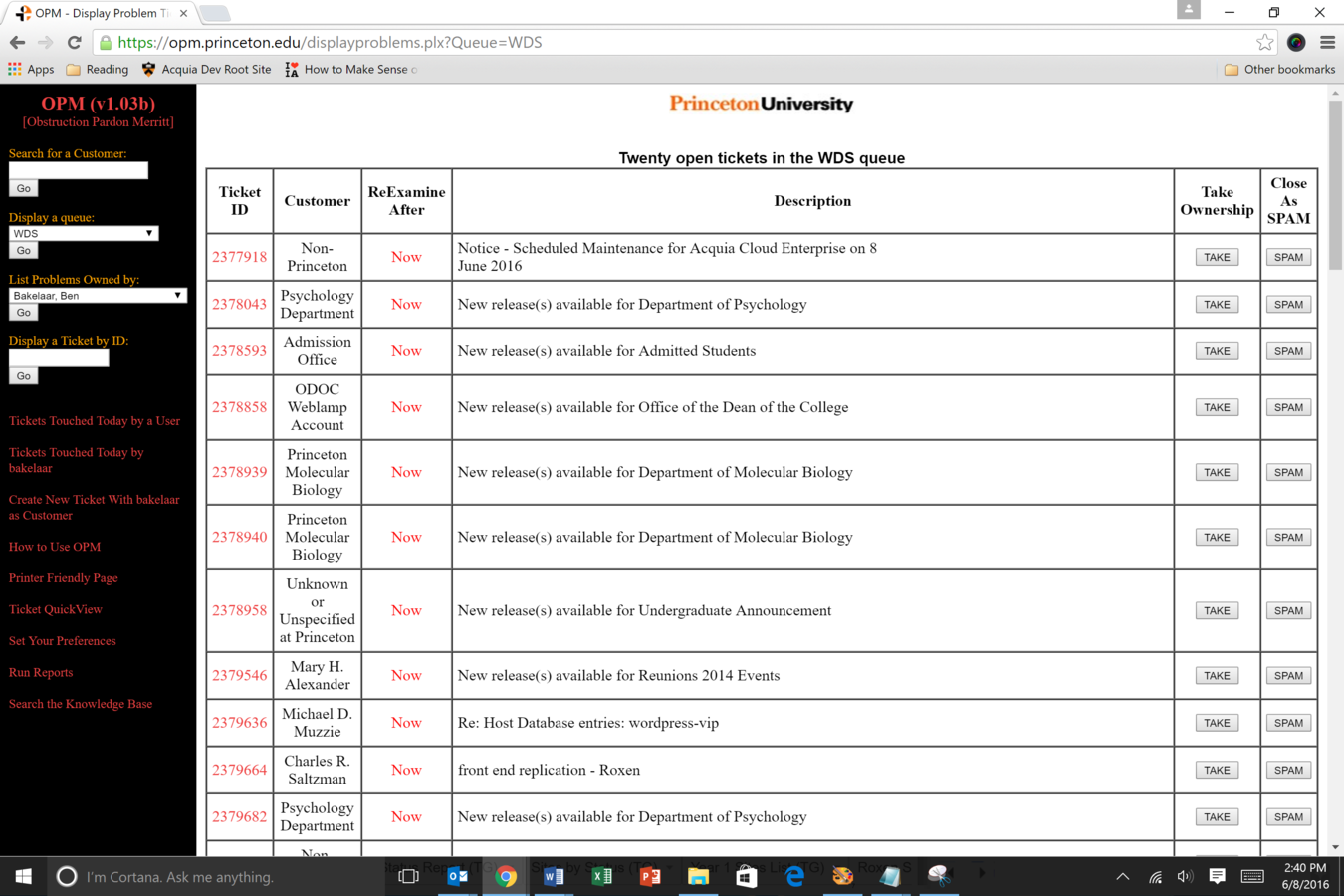Switch to Chrome from the taskbar

click(506, 876)
